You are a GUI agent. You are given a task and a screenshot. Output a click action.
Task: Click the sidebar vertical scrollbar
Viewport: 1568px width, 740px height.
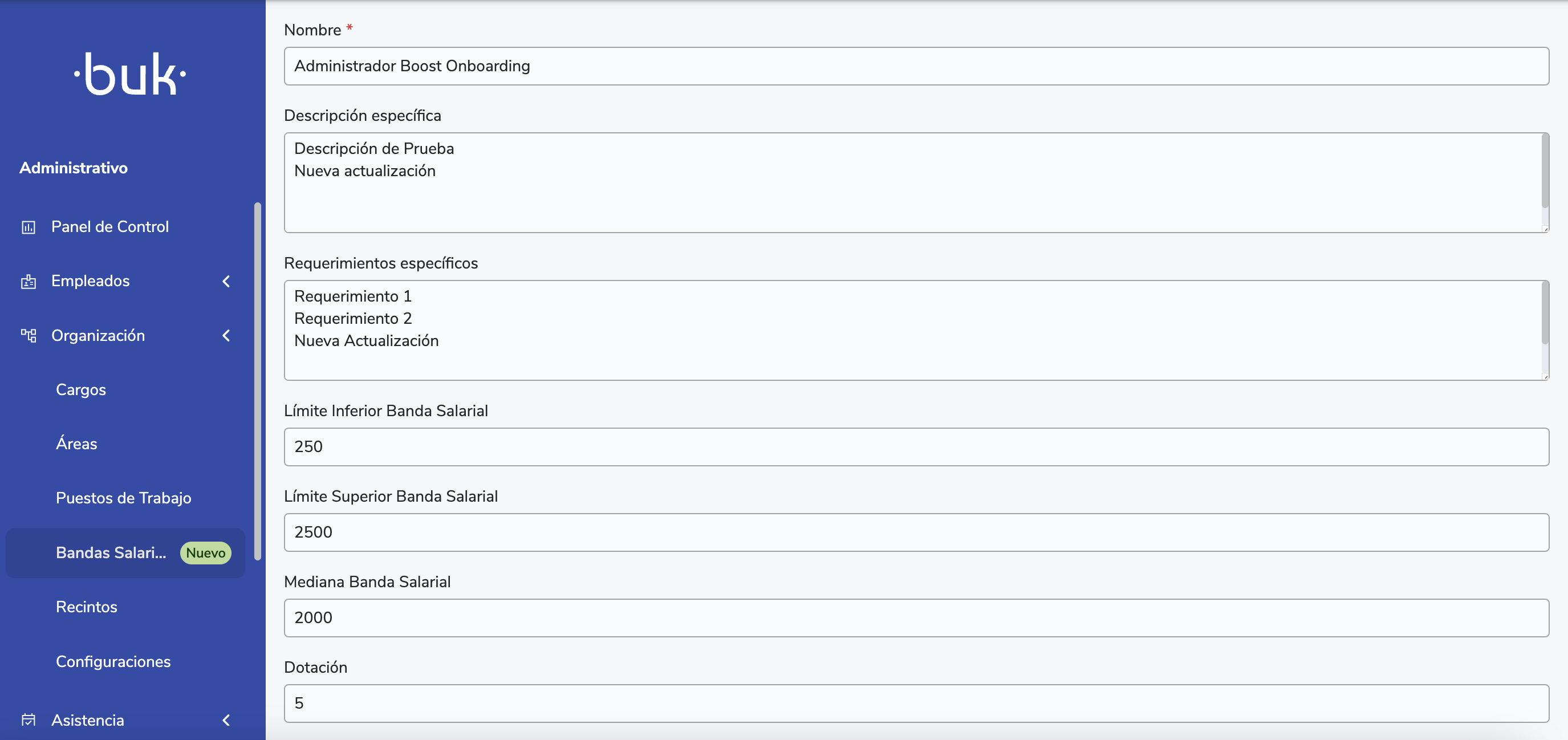click(258, 381)
